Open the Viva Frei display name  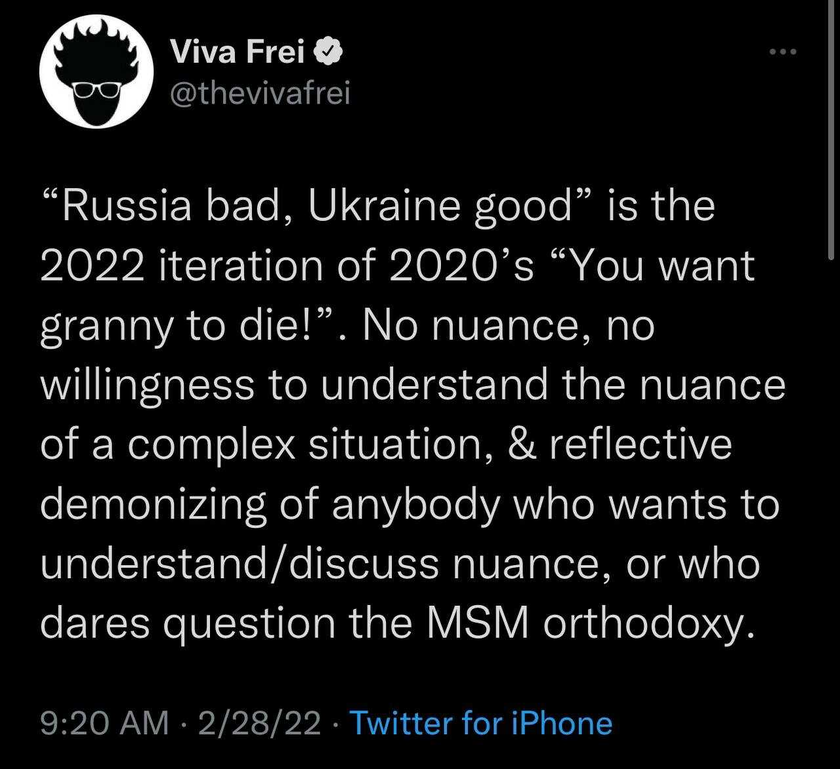[x=238, y=52]
